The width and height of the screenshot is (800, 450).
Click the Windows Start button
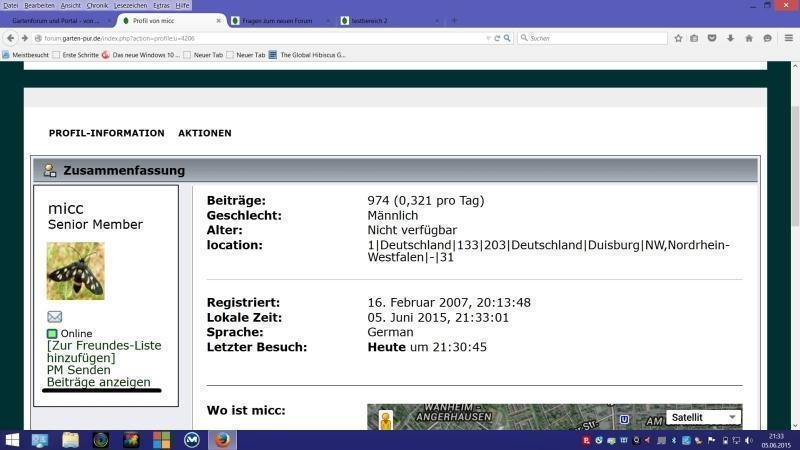tap(12, 440)
